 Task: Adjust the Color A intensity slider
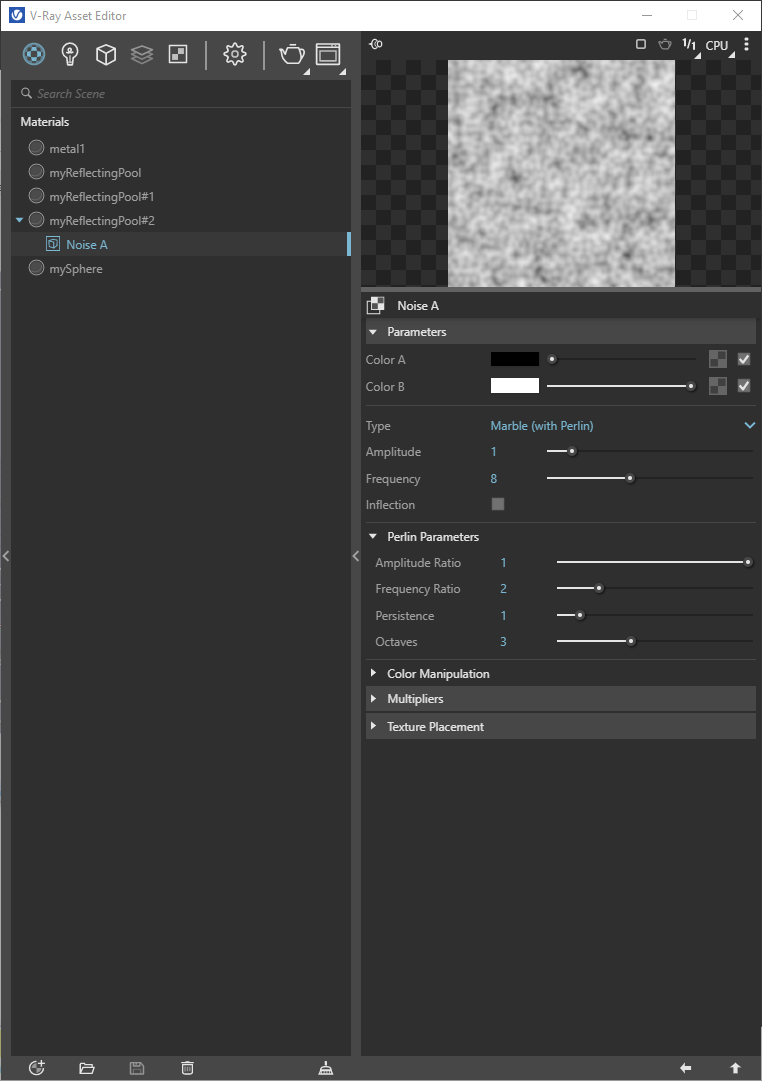(621, 359)
